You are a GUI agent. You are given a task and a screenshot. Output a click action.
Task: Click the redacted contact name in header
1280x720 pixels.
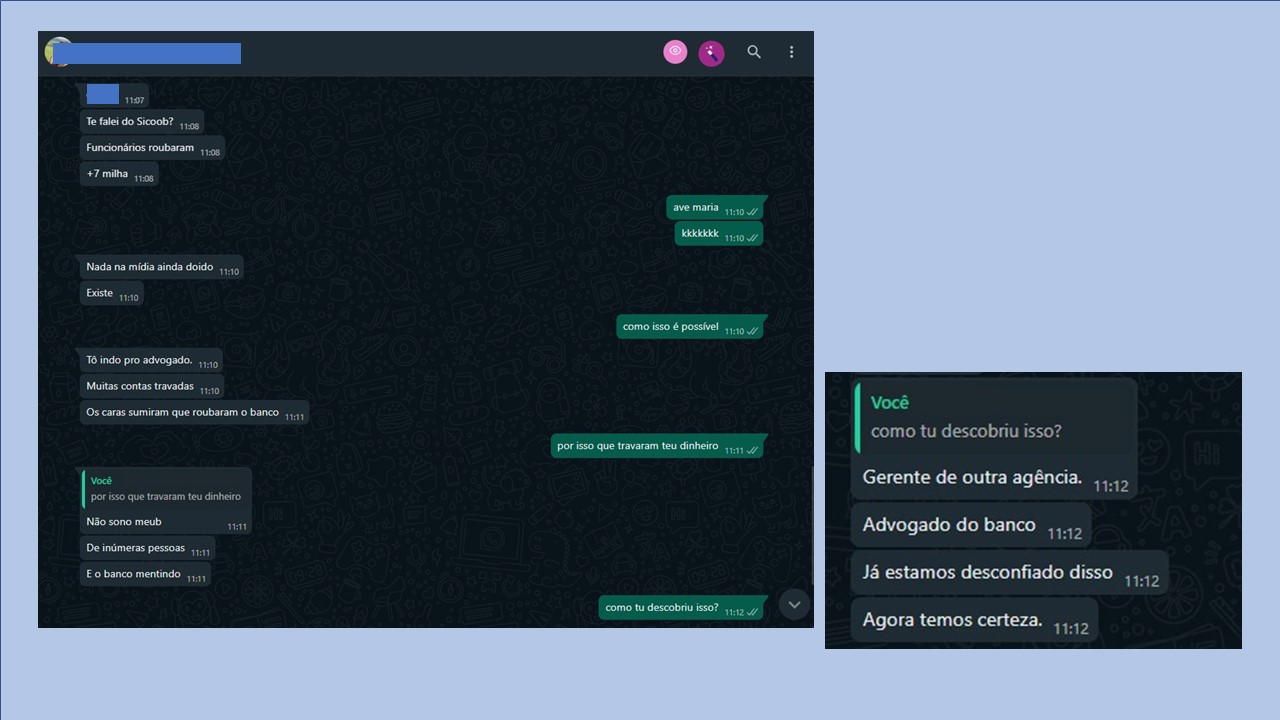coord(150,53)
